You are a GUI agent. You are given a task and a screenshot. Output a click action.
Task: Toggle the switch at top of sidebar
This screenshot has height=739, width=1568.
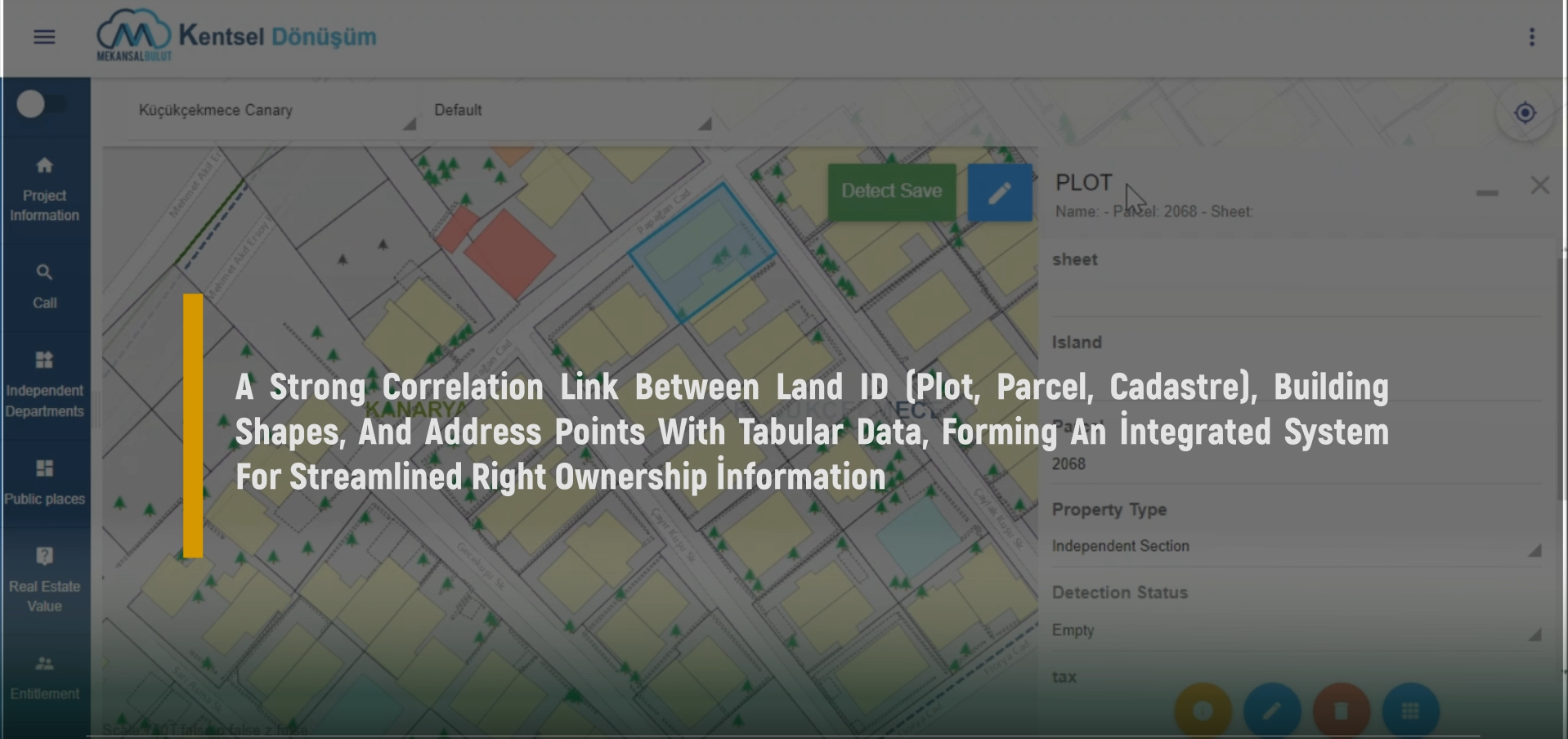(41, 105)
